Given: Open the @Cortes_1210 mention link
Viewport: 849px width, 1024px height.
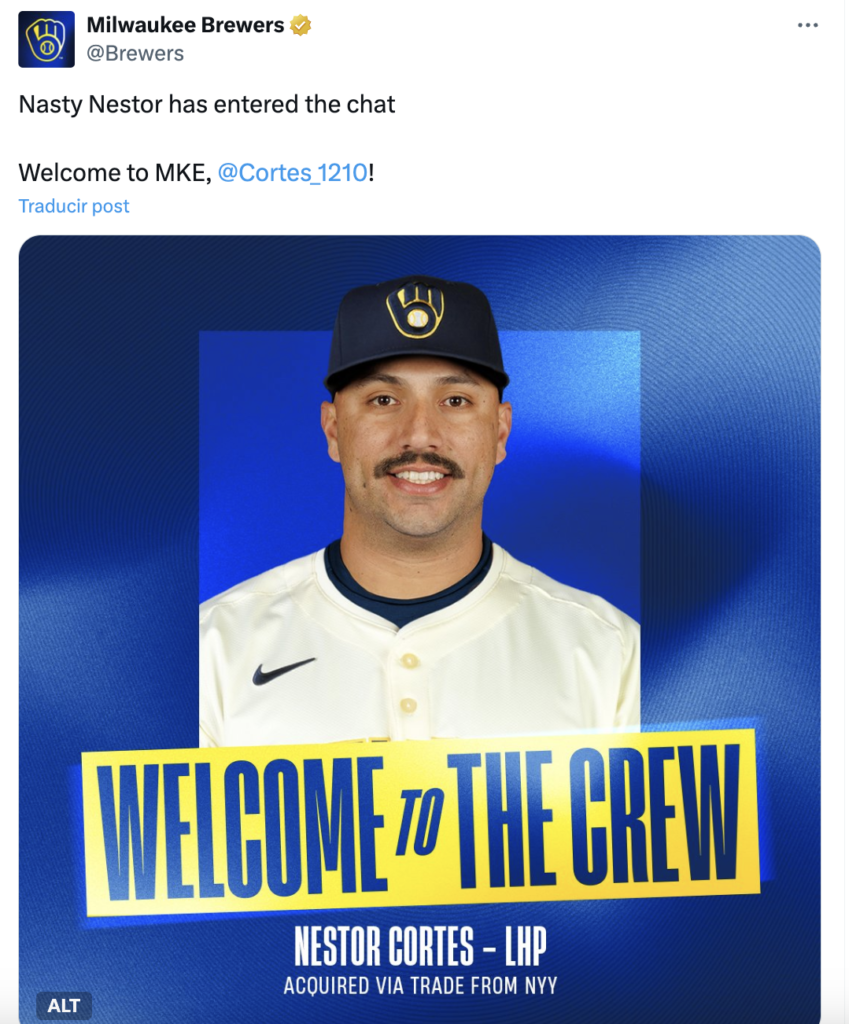Looking at the screenshot, I should click(x=292, y=172).
